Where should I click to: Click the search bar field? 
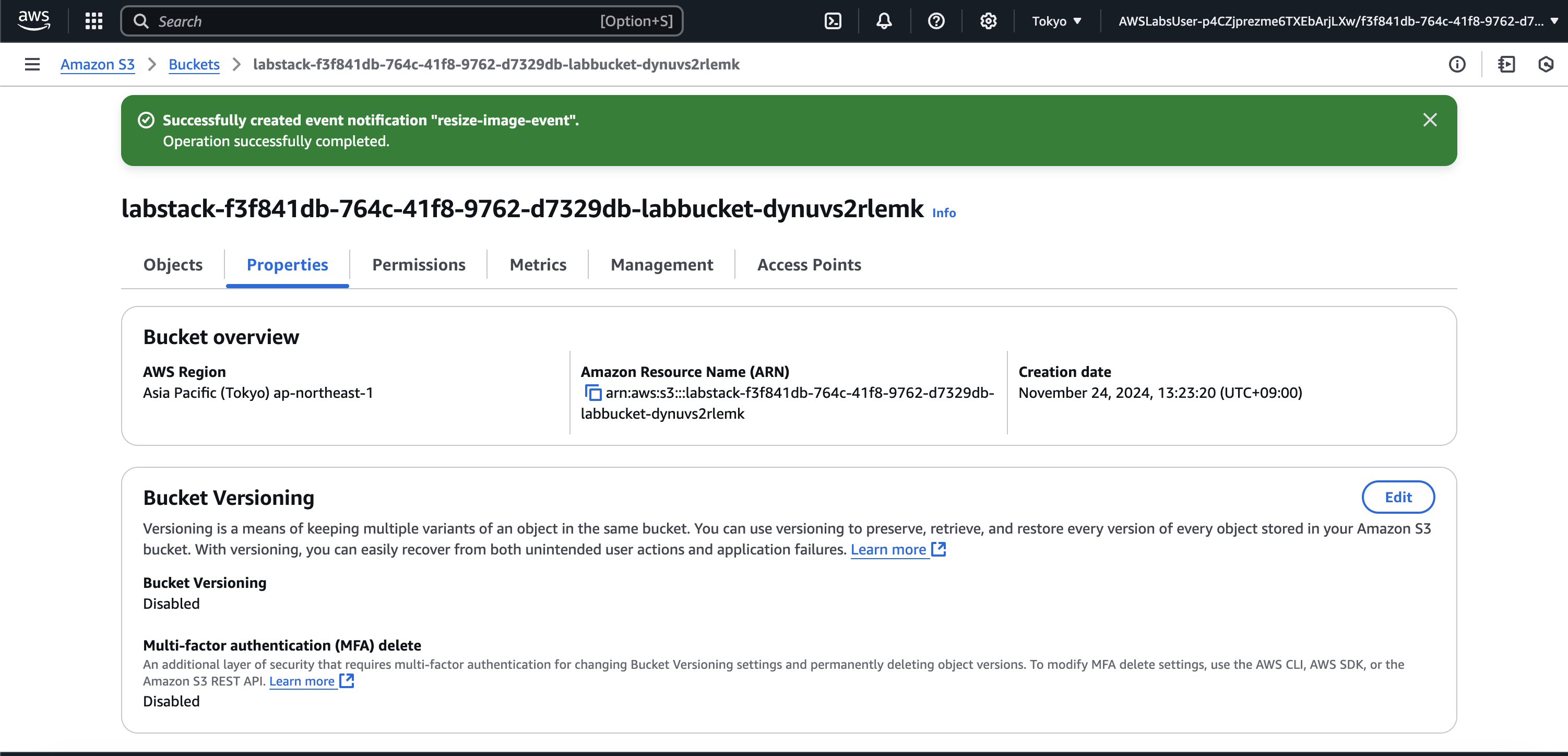(x=402, y=21)
